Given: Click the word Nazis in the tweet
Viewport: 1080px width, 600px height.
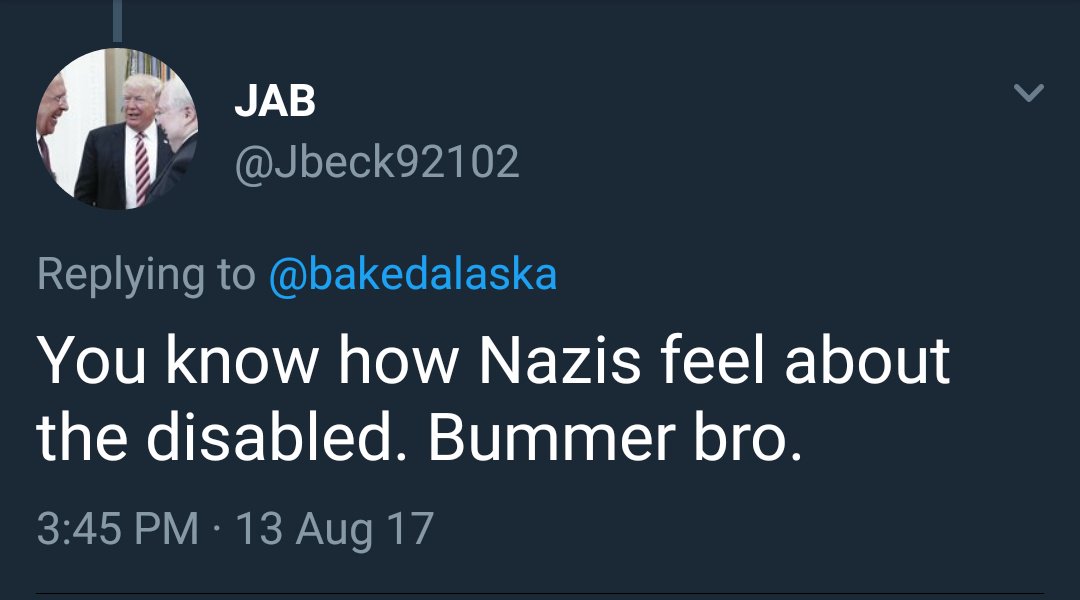Looking at the screenshot, I should point(560,365).
